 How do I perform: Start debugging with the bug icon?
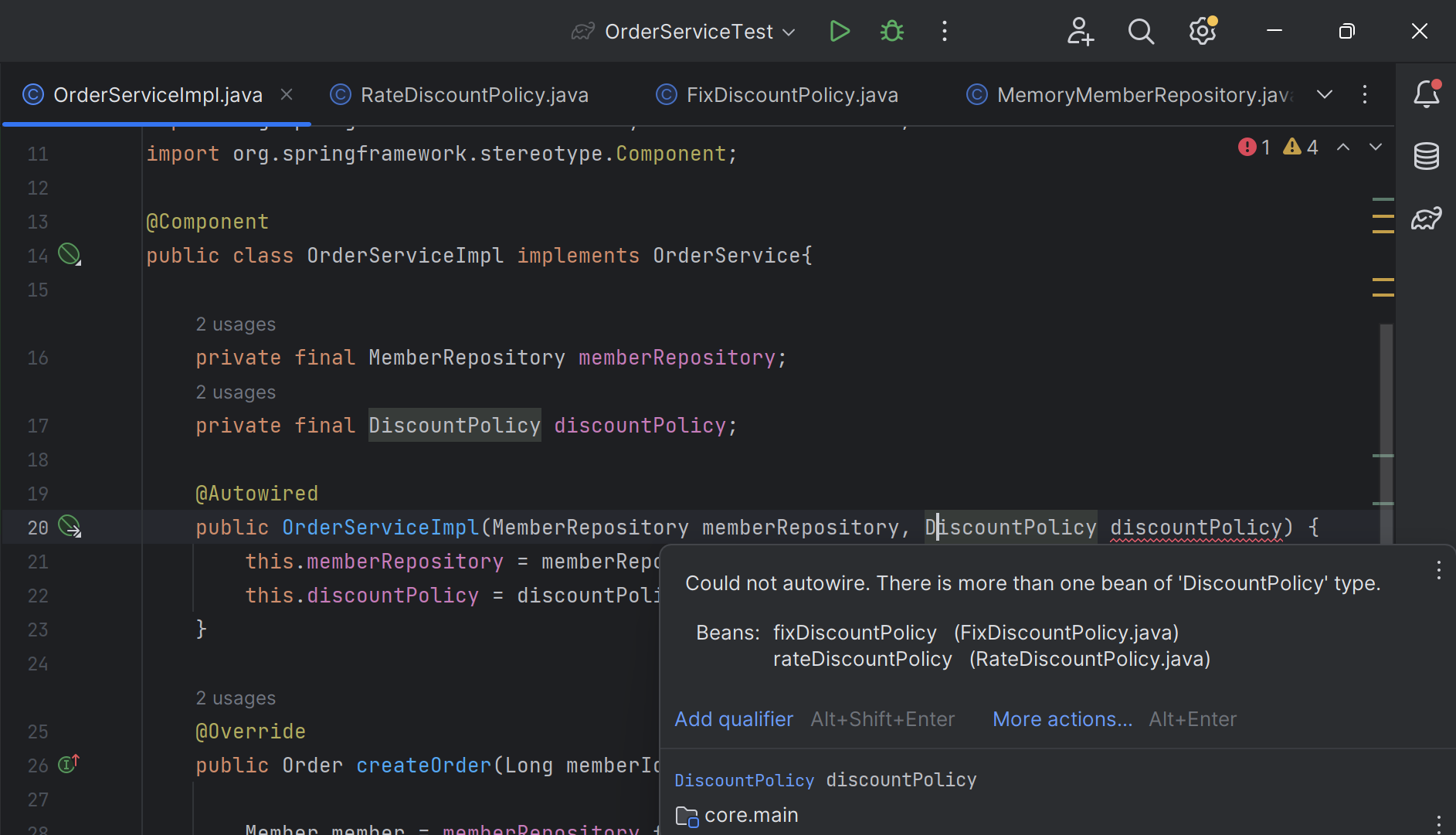coord(892,32)
